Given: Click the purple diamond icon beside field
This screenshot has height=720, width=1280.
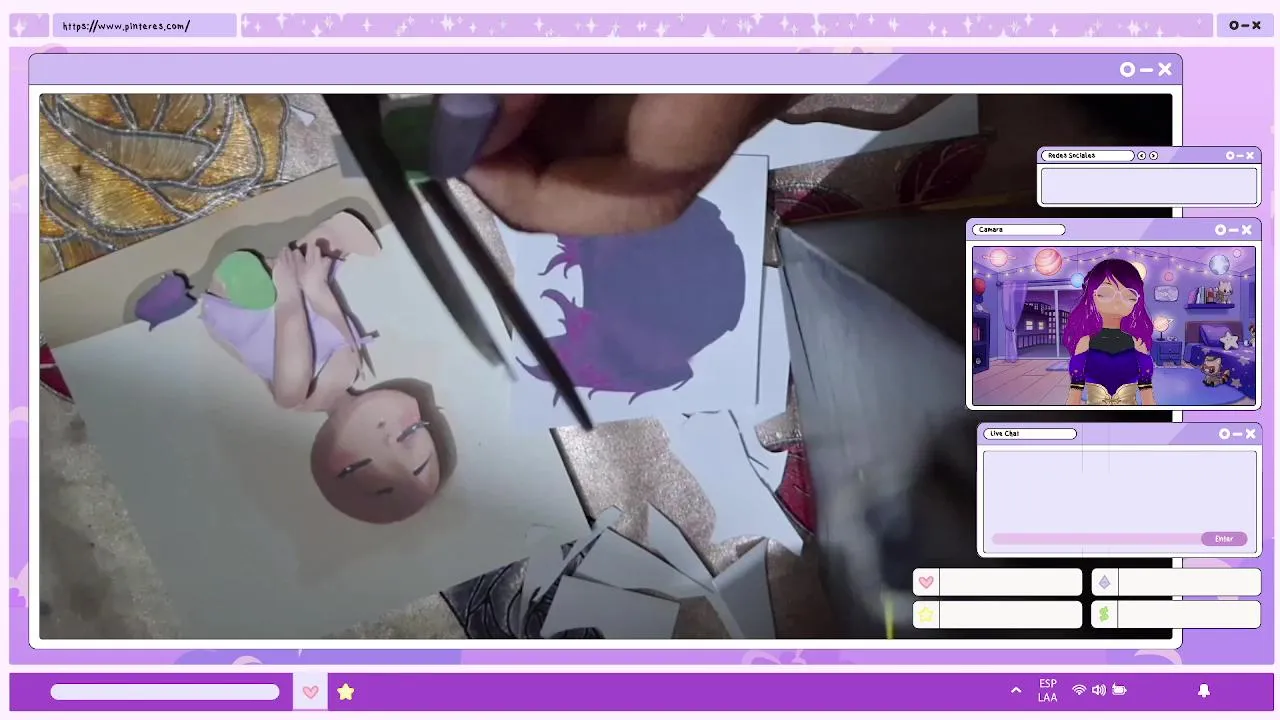Looking at the screenshot, I should pyautogui.click(x=1104, y=582).
